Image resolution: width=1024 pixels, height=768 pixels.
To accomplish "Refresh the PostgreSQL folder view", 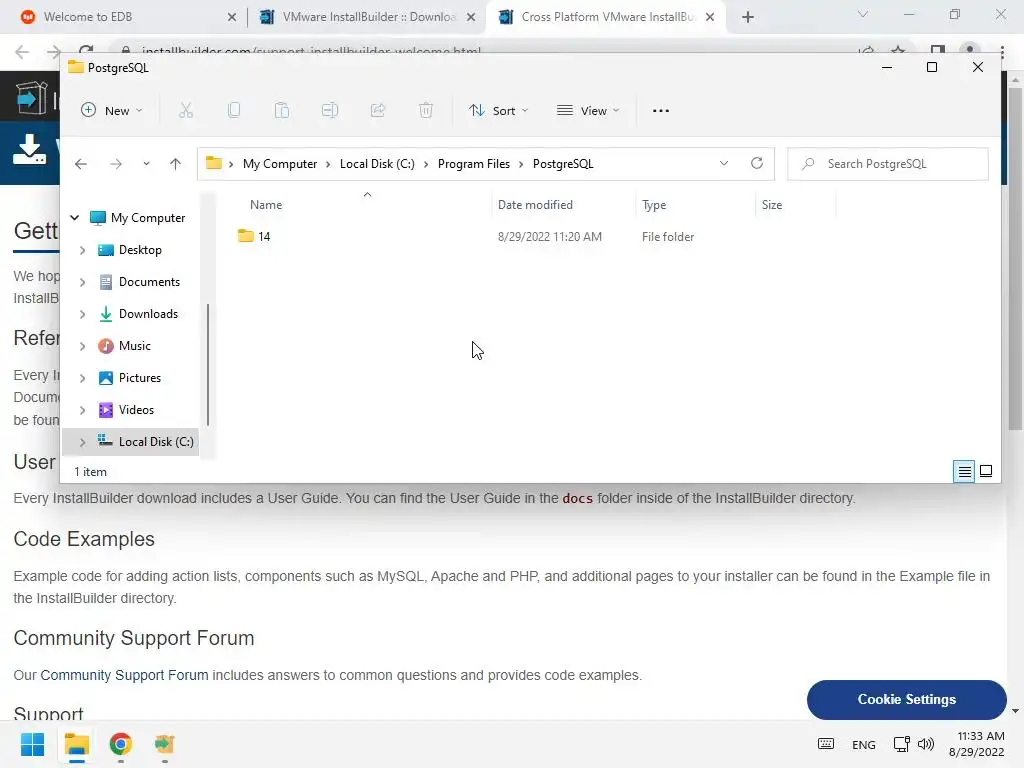I will click(x=757, y=163).
